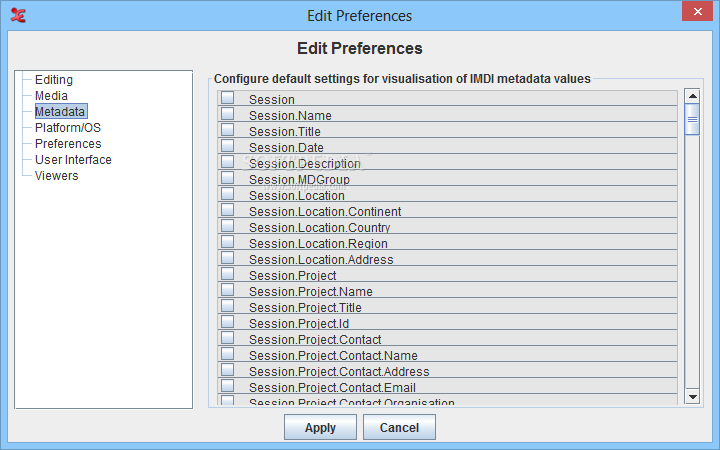This screenshot has height=450, width=720.
Task: Click the scrollbar down arrow
Action: click(692, 396)
